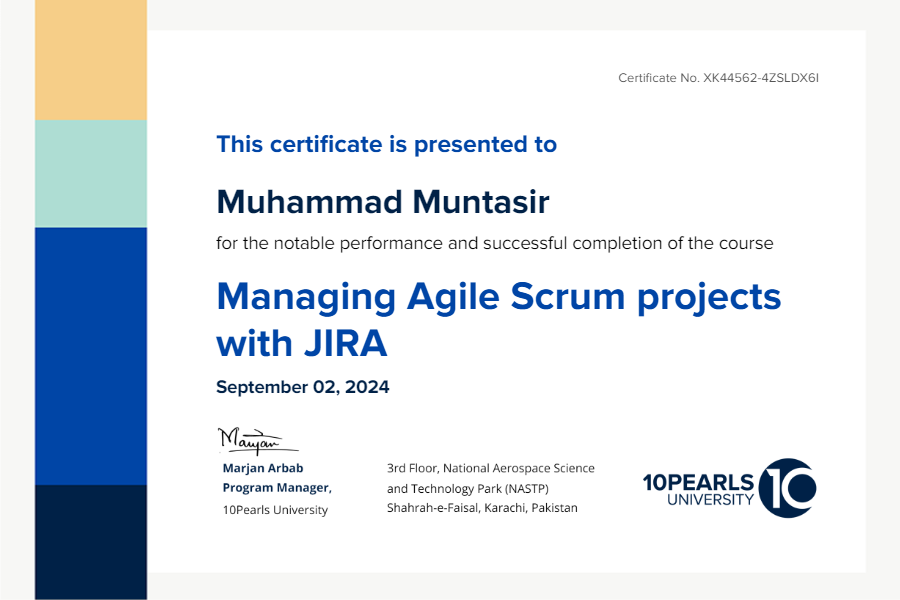Click the "with JIRA" title line
This screenshot has width=900, height=600.
302,343
